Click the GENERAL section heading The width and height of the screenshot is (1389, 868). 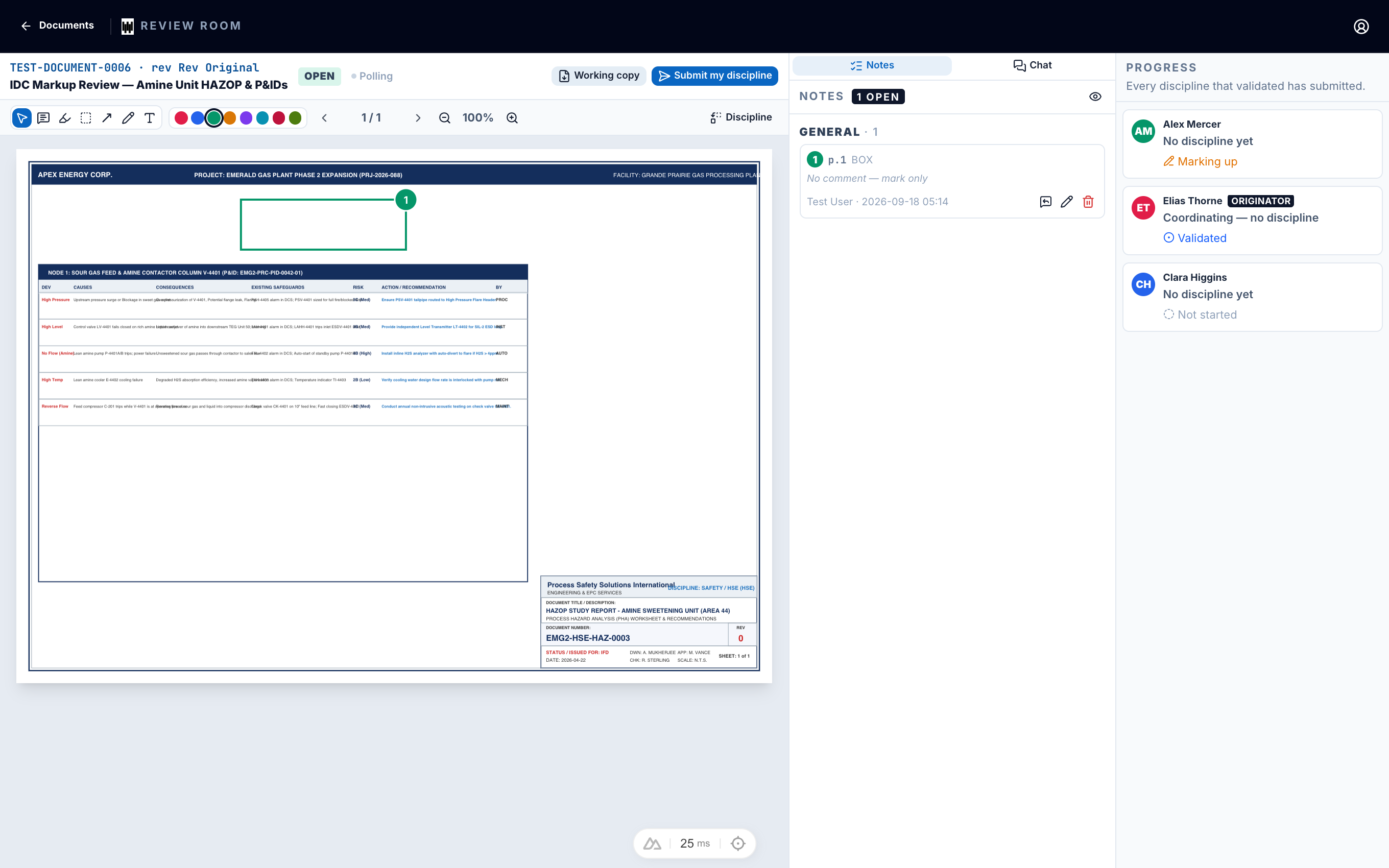click(829, 131)
